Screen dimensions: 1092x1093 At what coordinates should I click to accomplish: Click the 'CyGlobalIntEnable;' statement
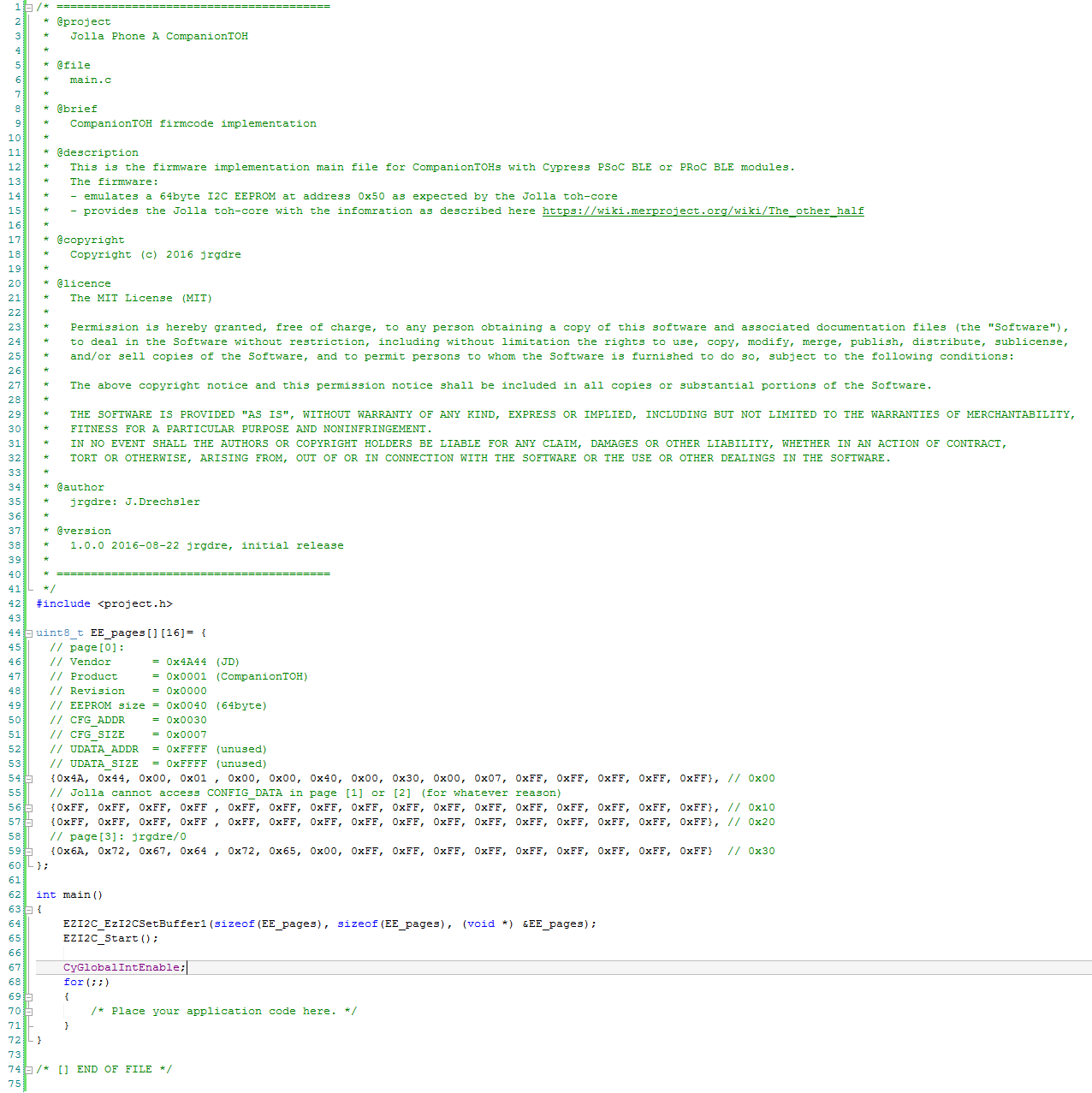pyautogui.click(x=124, y=967)
